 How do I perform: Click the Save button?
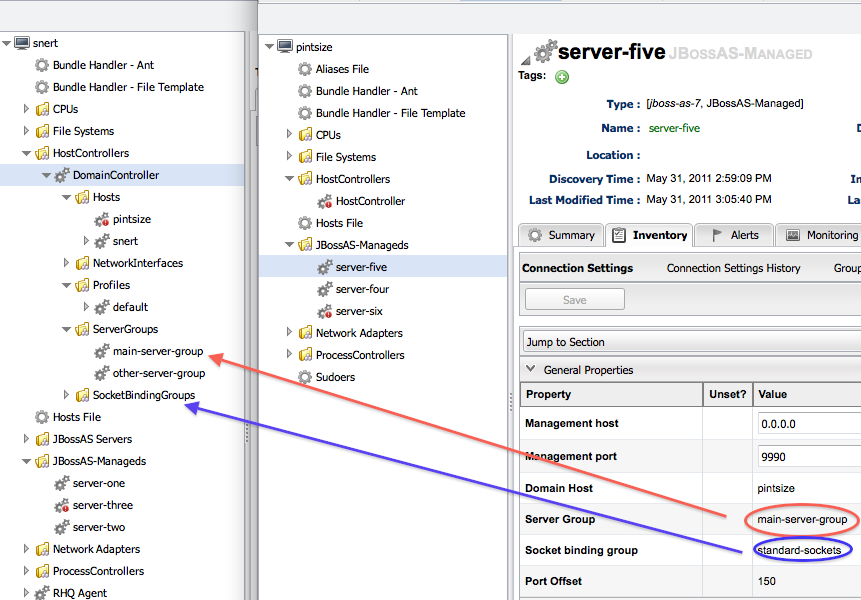point(574,300)
